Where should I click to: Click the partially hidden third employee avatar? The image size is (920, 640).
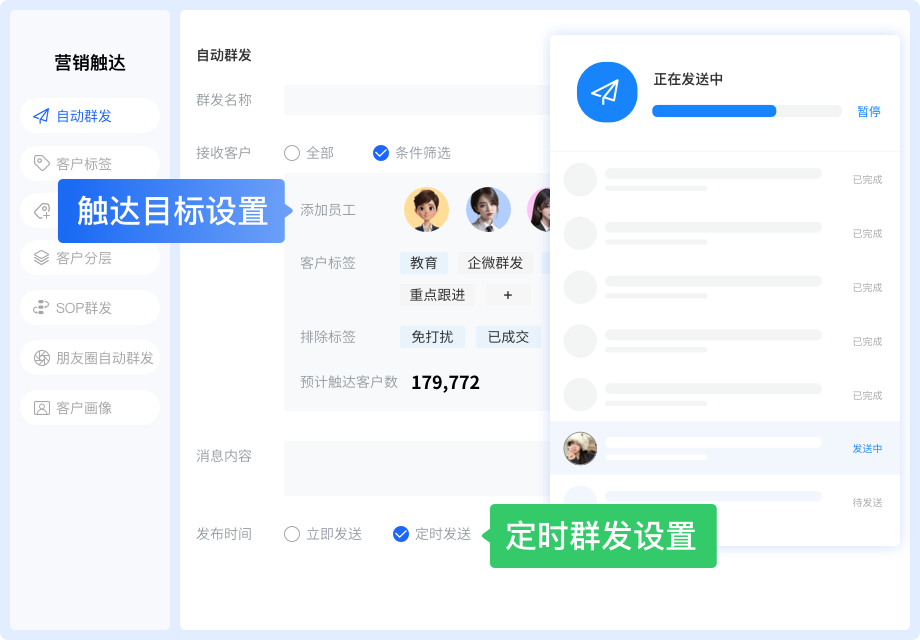coord(539,209)
